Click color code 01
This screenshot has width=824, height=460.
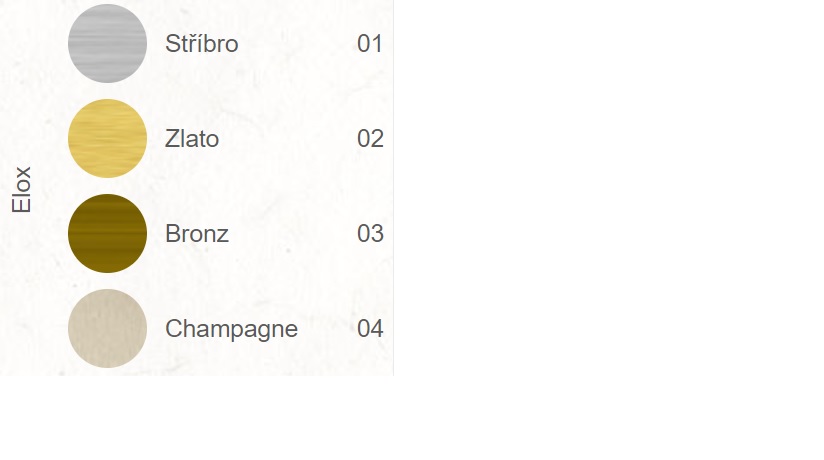click(370, 44)
